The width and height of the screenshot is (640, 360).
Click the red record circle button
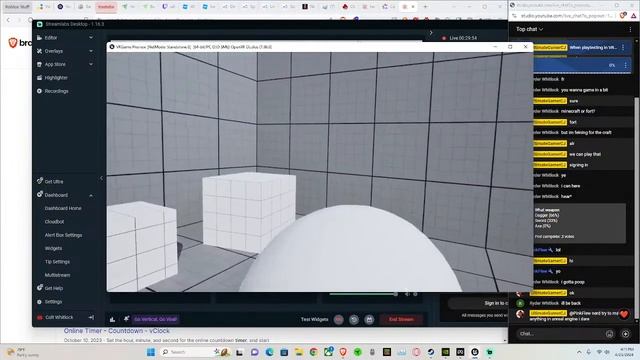point(338,320)
